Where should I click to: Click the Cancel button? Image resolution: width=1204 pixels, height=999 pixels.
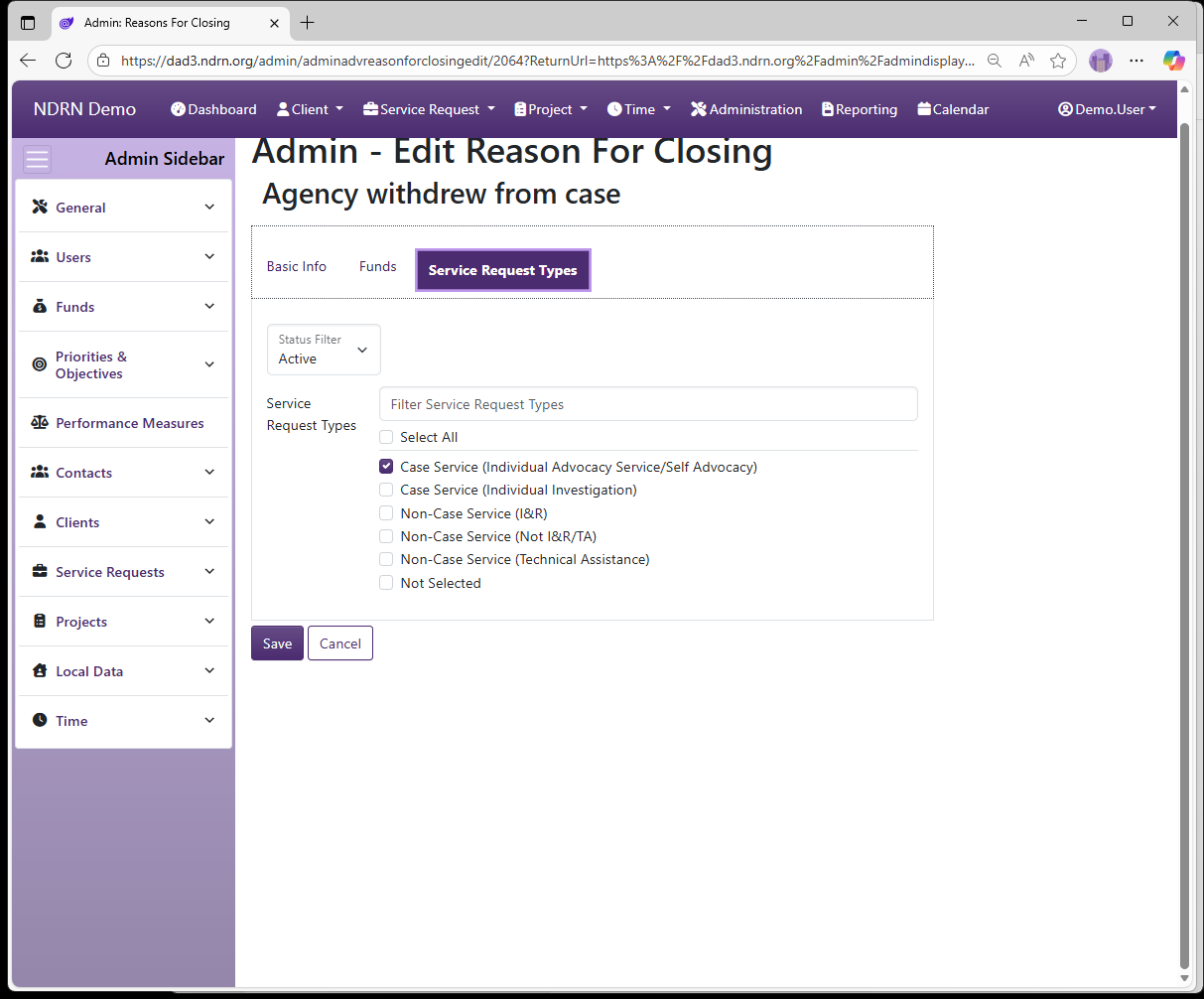340,643
